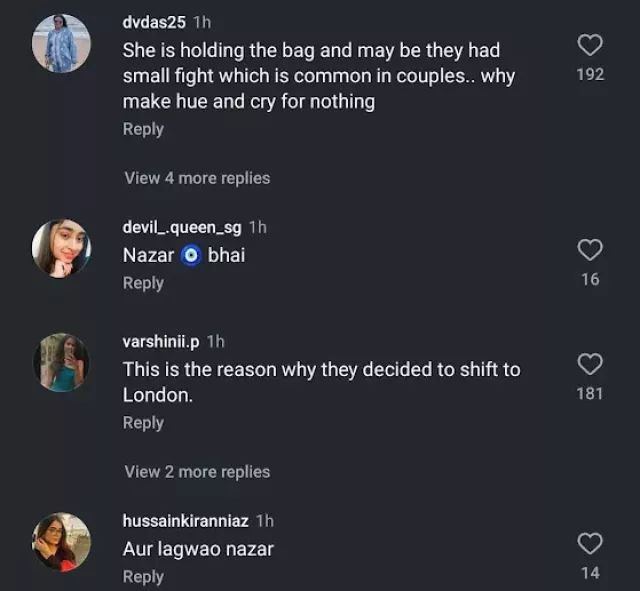This screenshot has height=591, width=640.
Task: Like the comment by dvdas25
Action: tap(590, 45)
